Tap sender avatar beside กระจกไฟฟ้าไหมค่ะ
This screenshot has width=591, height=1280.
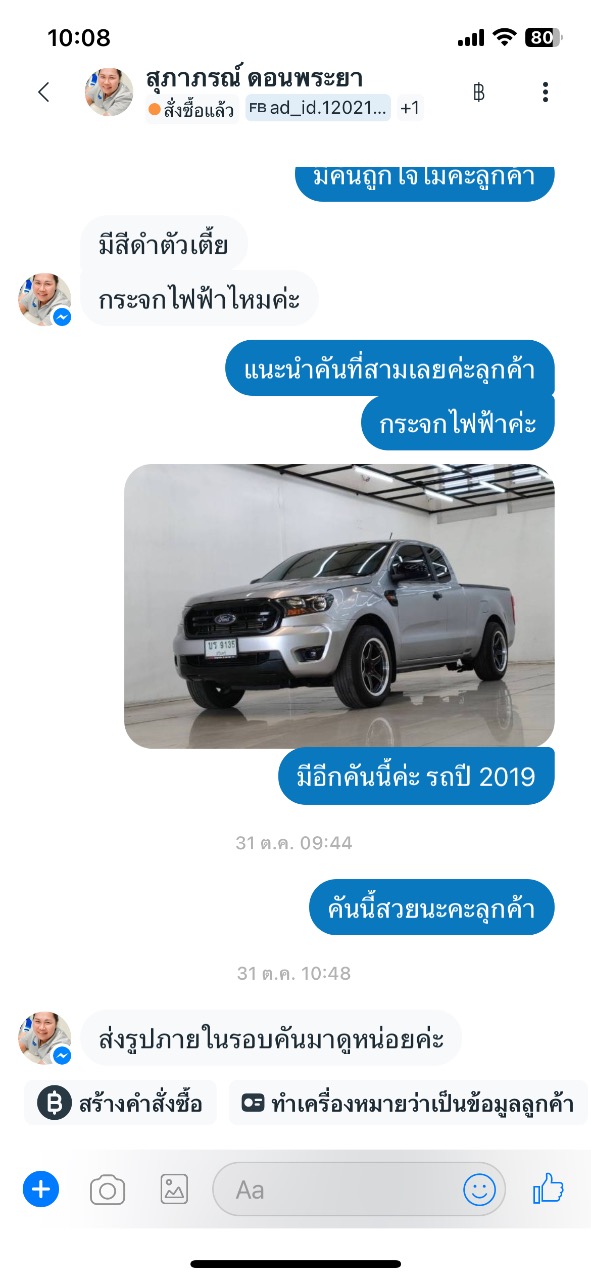click(x=45, y=300)
